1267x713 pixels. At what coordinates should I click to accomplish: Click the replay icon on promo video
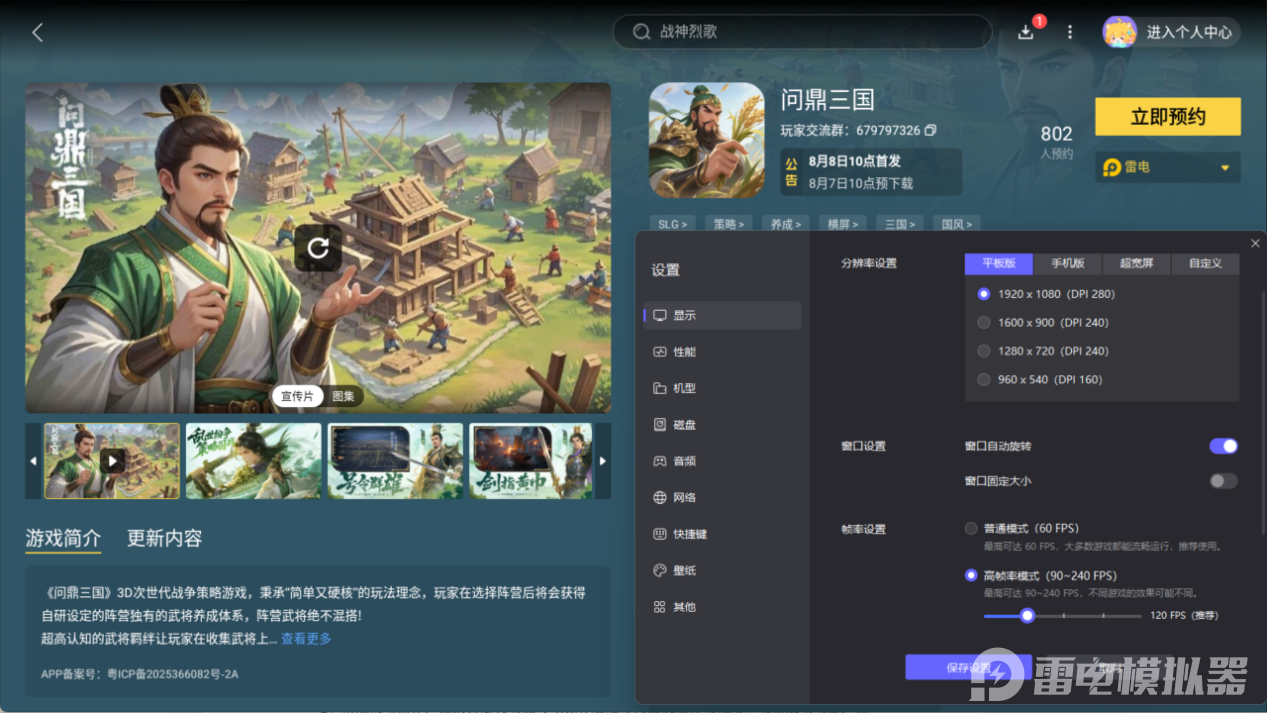click(x=318, y=248)
